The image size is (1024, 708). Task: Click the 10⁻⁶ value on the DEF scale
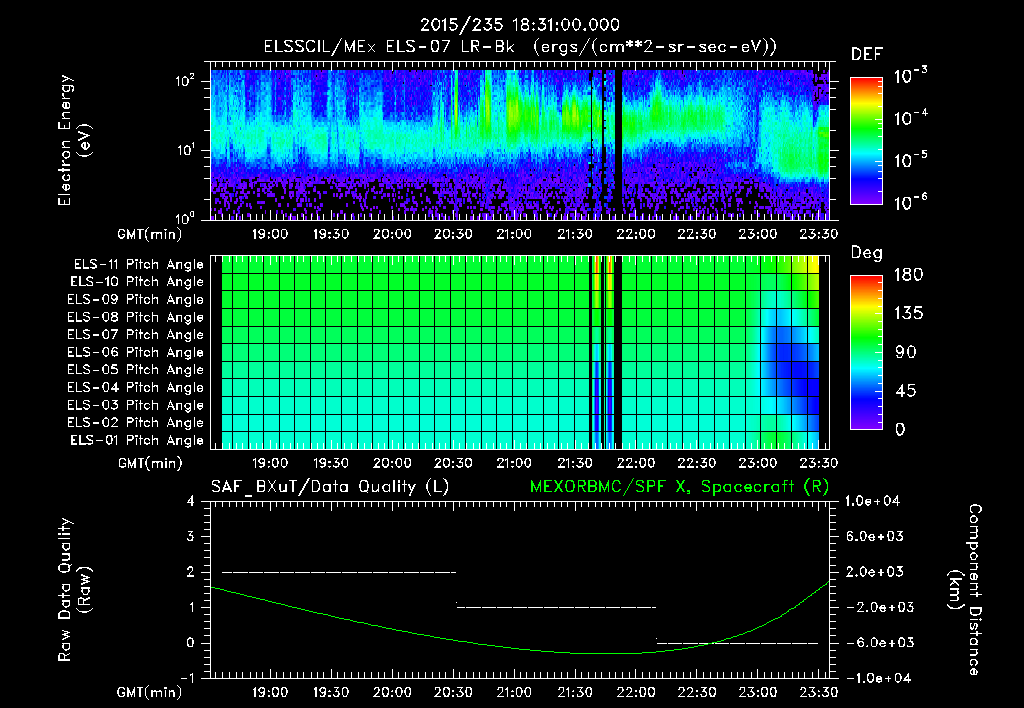coord(910,202)
